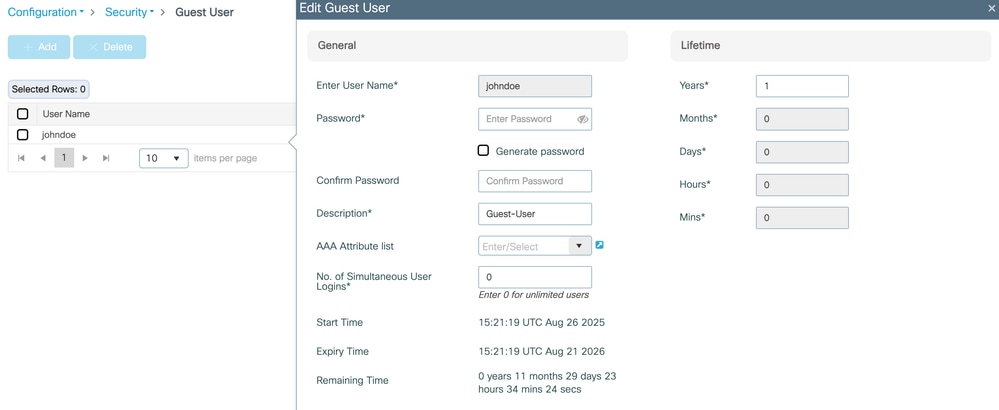The height and width of the screenshot is (410, 999).
Task: Tick the checkbox for johndoe row
Action: 22,135
